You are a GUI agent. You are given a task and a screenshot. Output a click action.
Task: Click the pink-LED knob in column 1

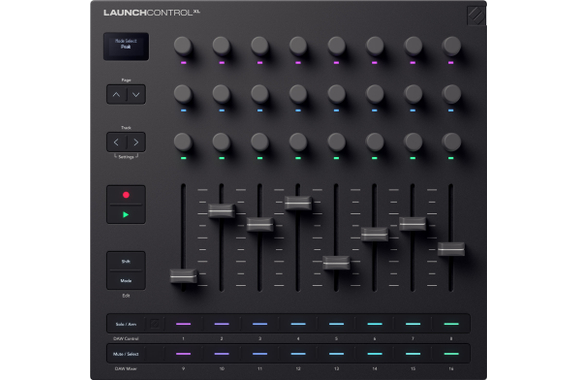point(183,46)
